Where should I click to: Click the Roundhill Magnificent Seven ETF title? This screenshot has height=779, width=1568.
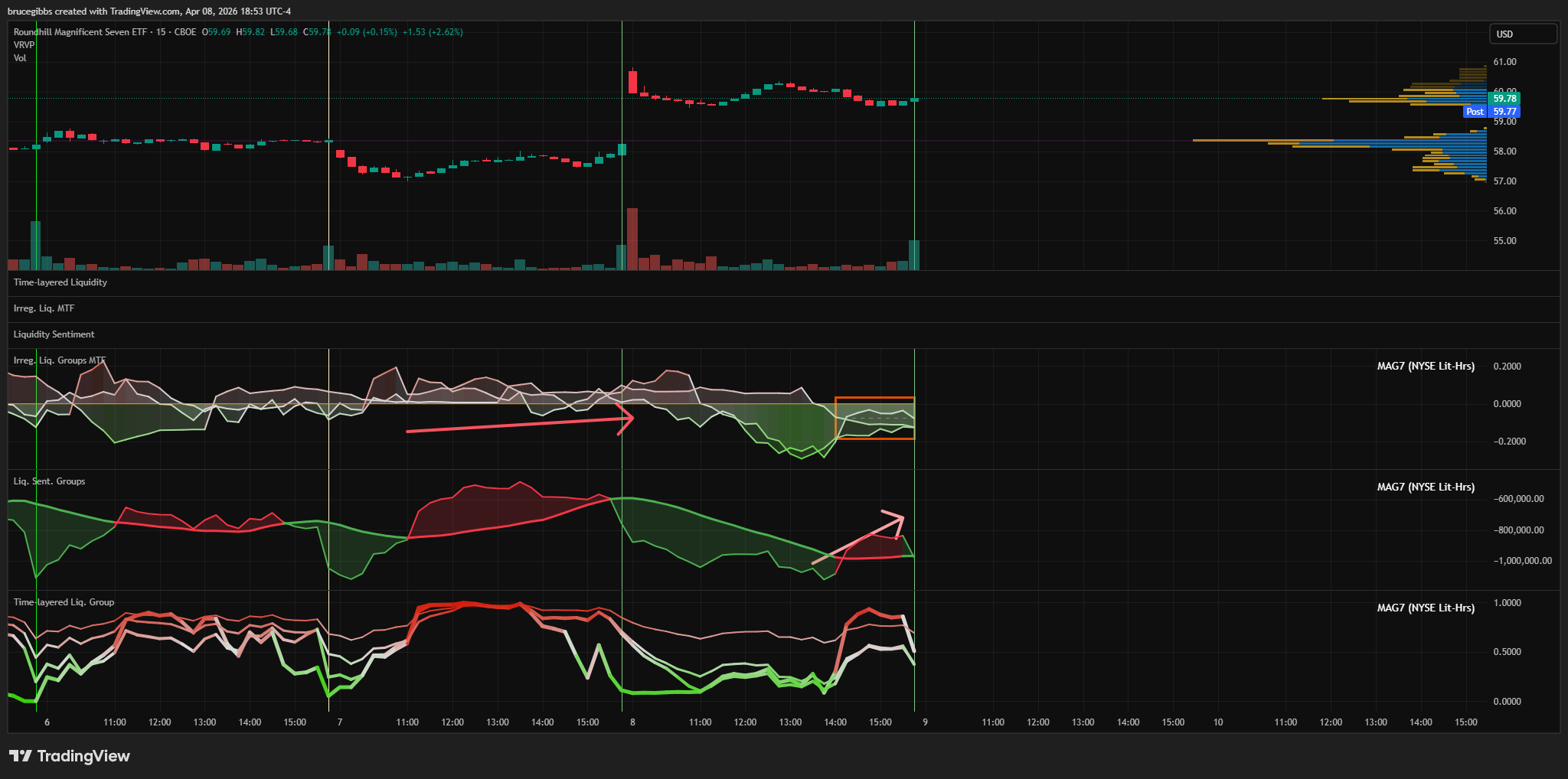coord(80,32)
